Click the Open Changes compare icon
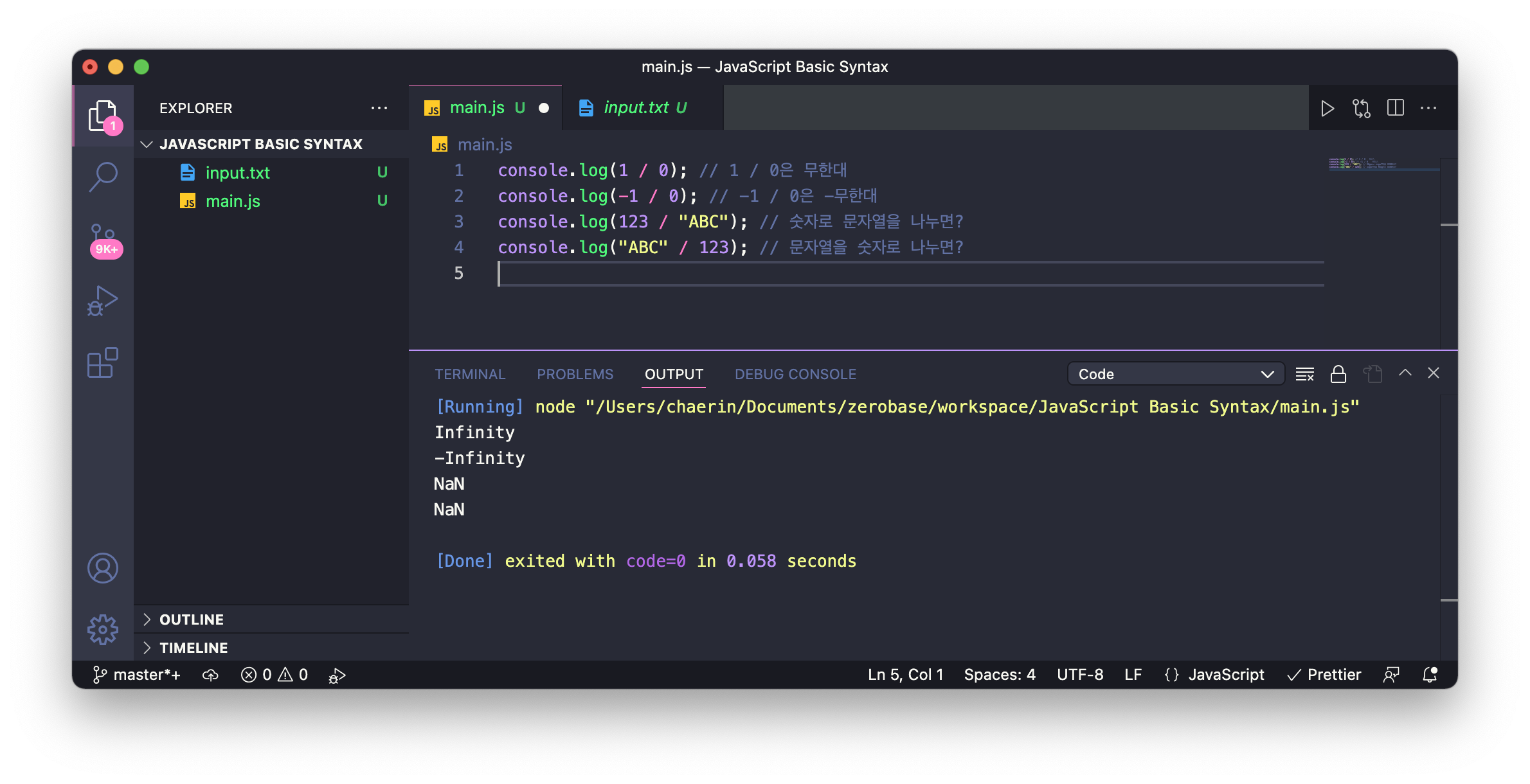1530x784 pixels. click(1361, 108)
